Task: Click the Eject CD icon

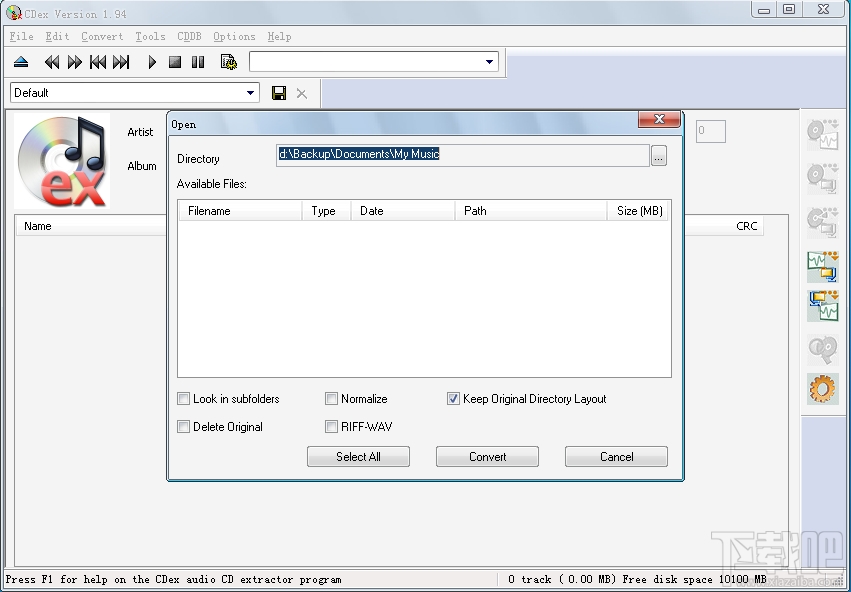Action: pos(21,62)
